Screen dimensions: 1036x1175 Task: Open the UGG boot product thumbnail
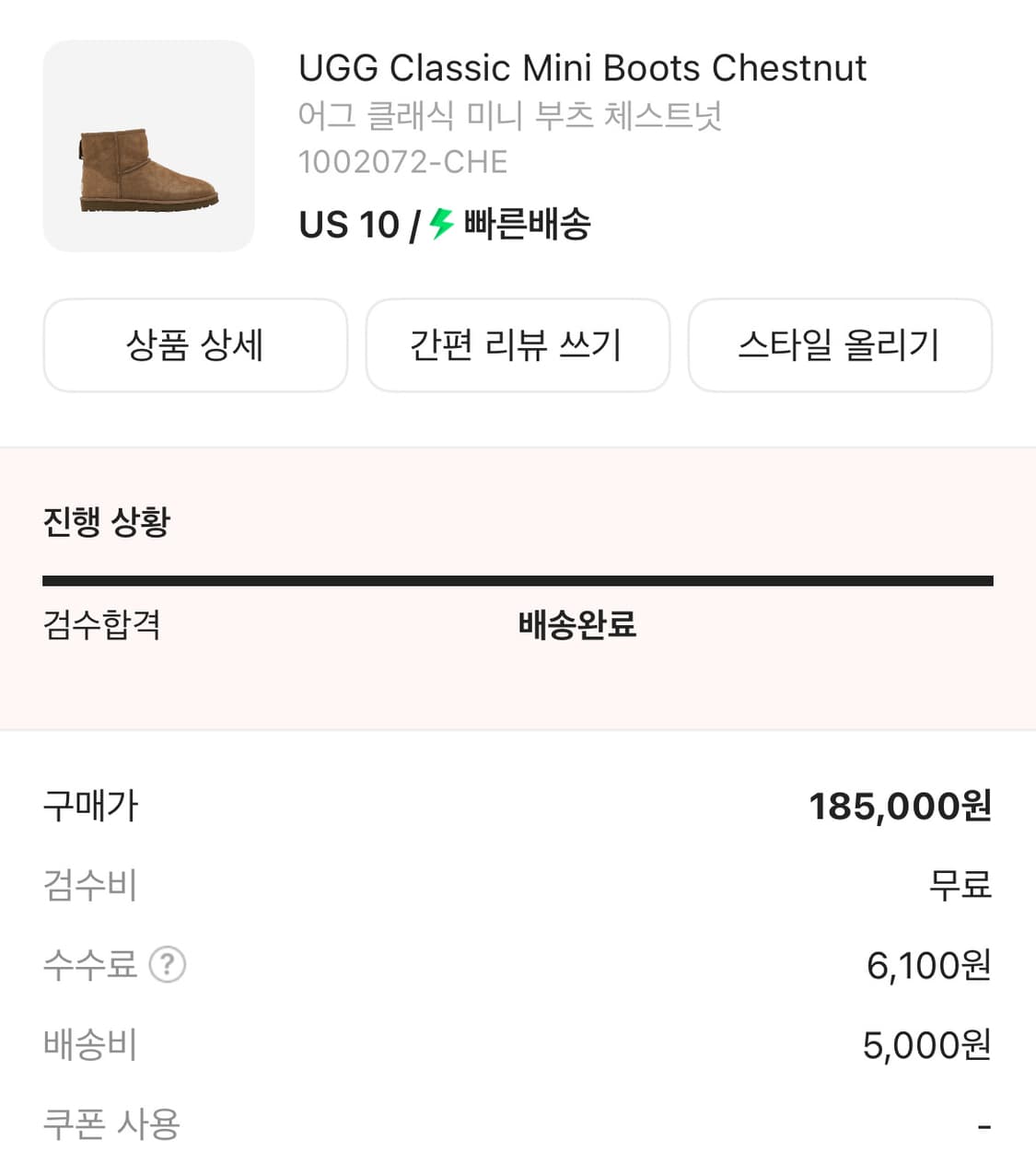click(x=148, y=145)
